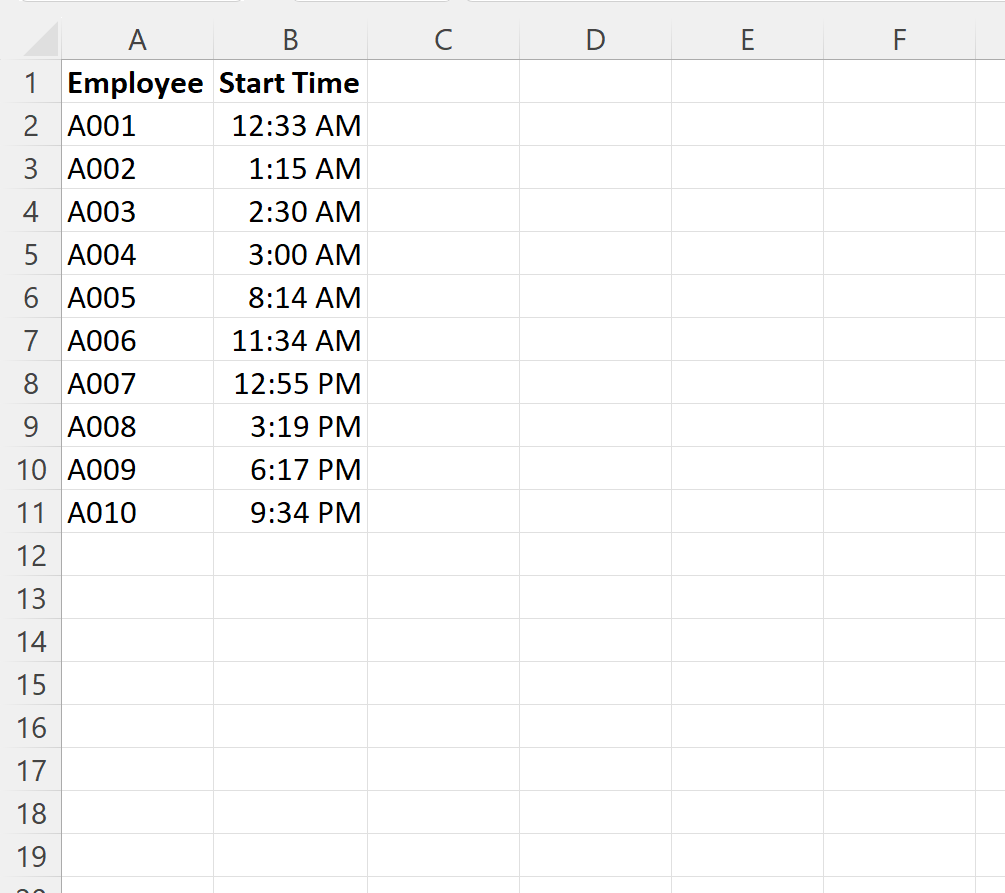Viewport: 1005px width, 893px height.
Task: Select column A header
Action: [x=137, y=40]
